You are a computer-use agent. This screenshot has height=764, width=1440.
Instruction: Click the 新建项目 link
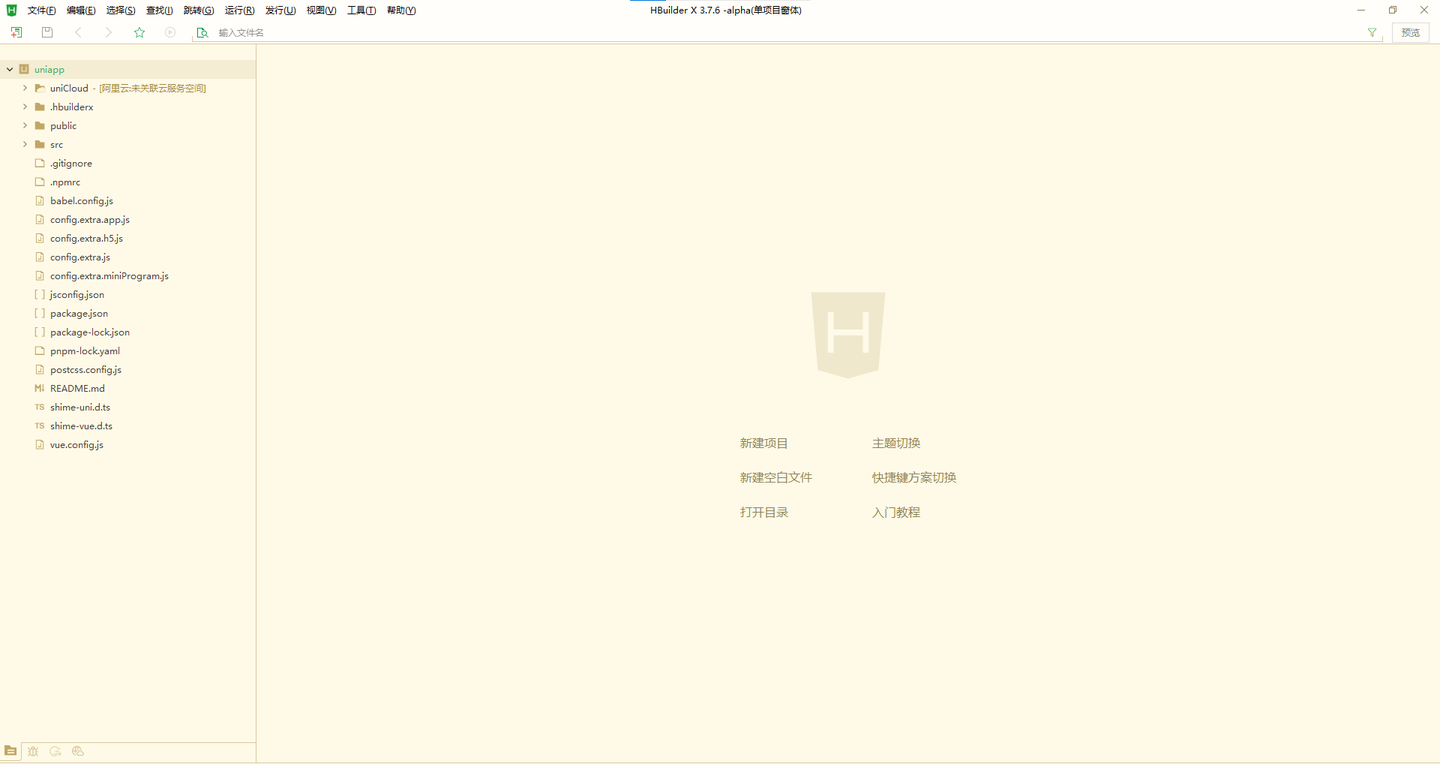tap(763, 443)
